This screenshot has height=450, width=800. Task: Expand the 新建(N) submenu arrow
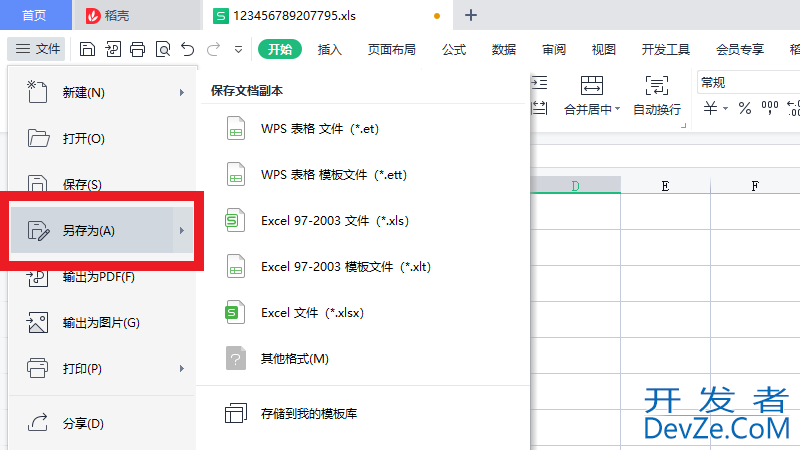click(182, 92)
